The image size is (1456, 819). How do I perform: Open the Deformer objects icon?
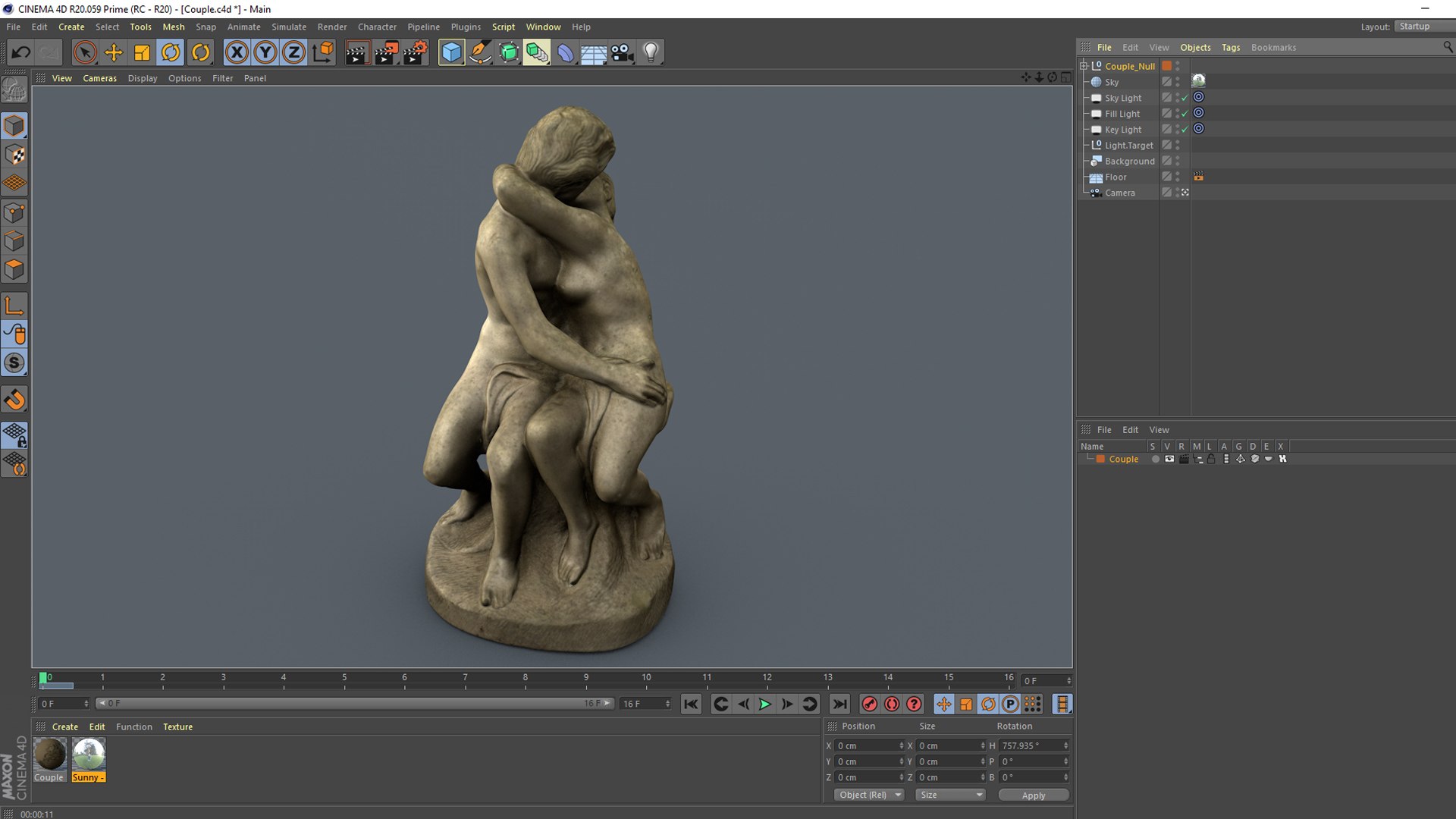click(x=566, y=52)
